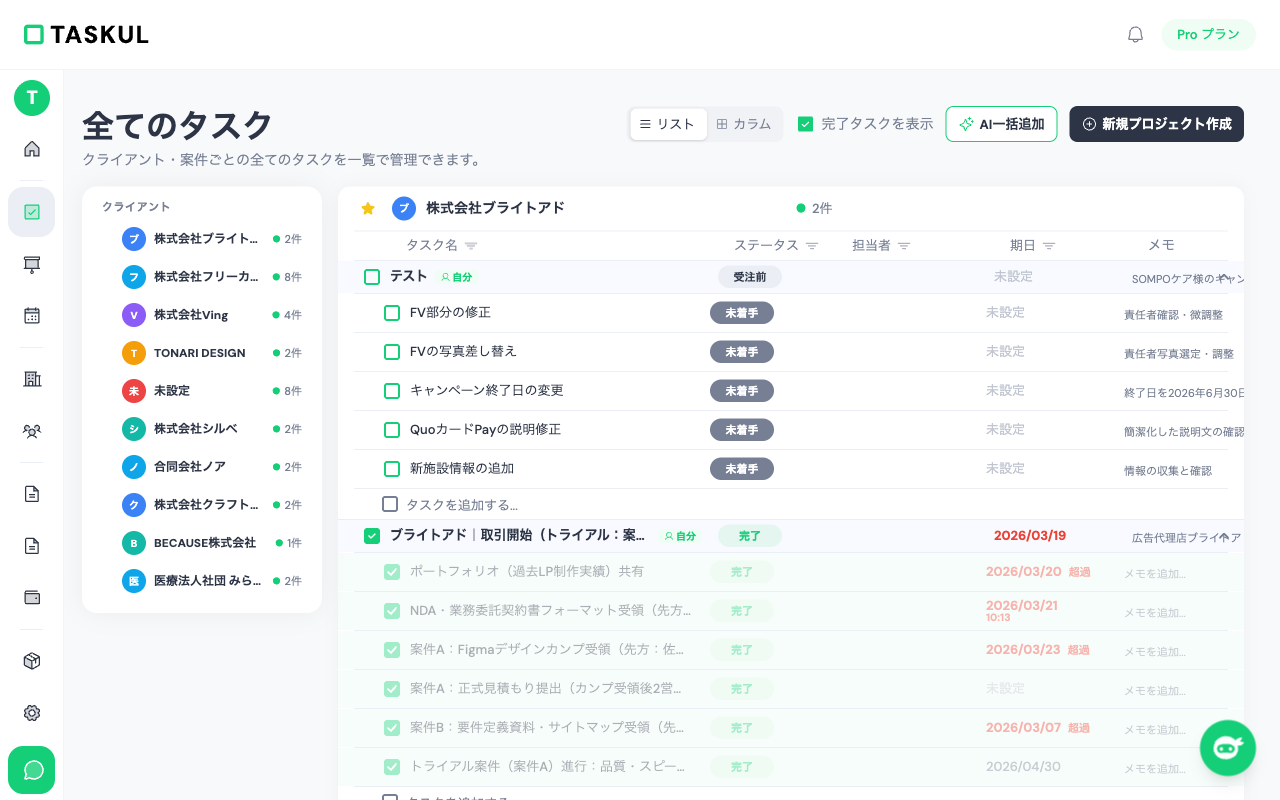The width and height of the screenshot is (1280, 800).
Task: Open the presentation board icon in sidebar
Action: tap(32, 264)
